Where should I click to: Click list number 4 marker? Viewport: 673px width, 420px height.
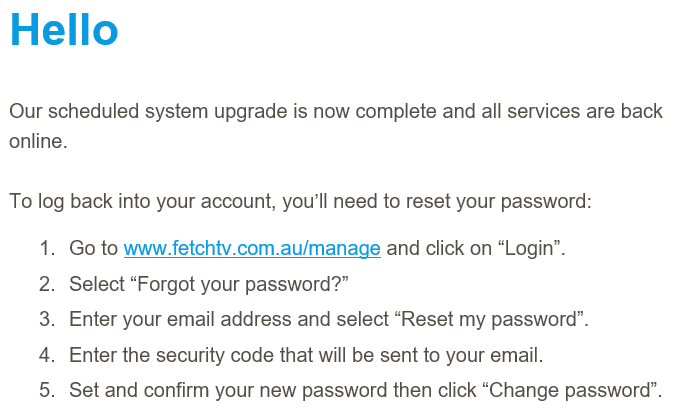(x=47, y=355)
